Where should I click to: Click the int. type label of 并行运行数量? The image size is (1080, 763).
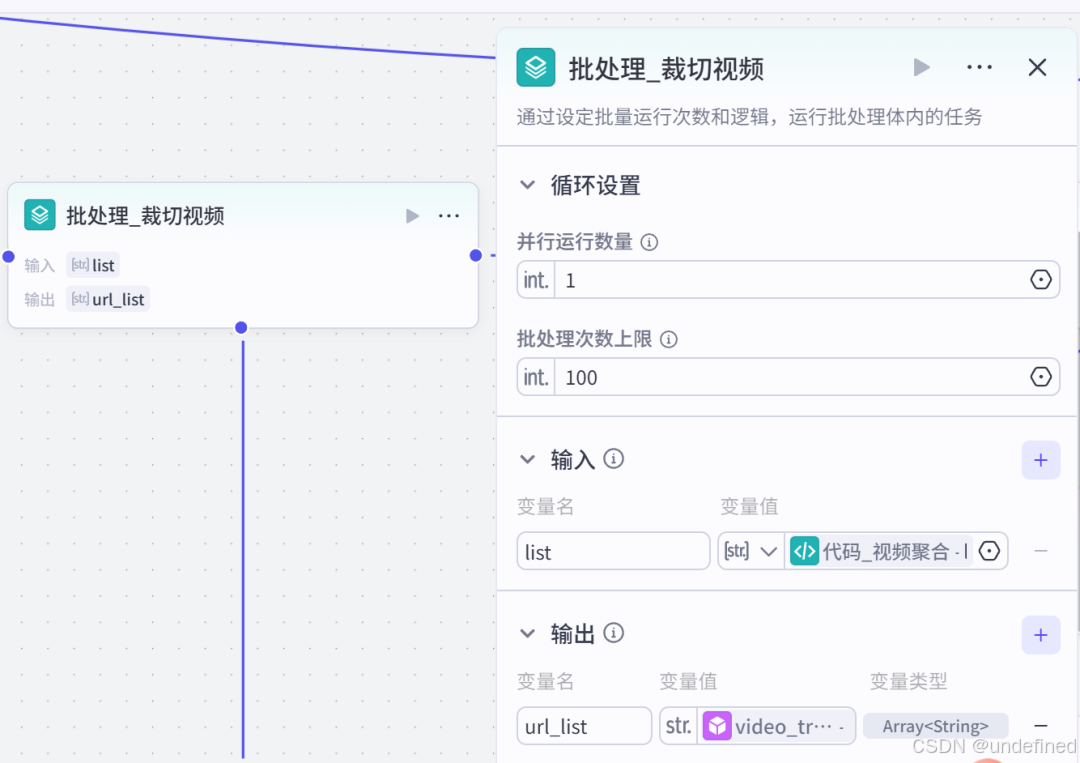[x=536, y=280]
